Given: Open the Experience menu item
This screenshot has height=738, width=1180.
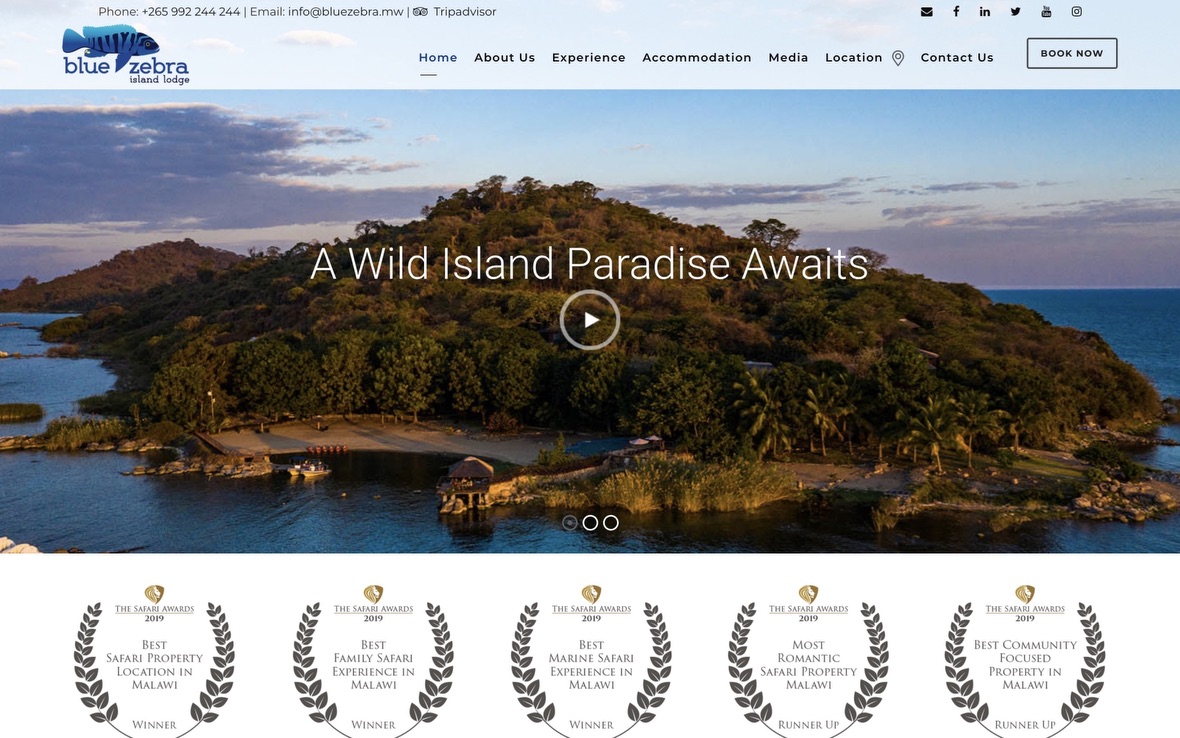Looking at the screenshot, I should click(588, 58).
